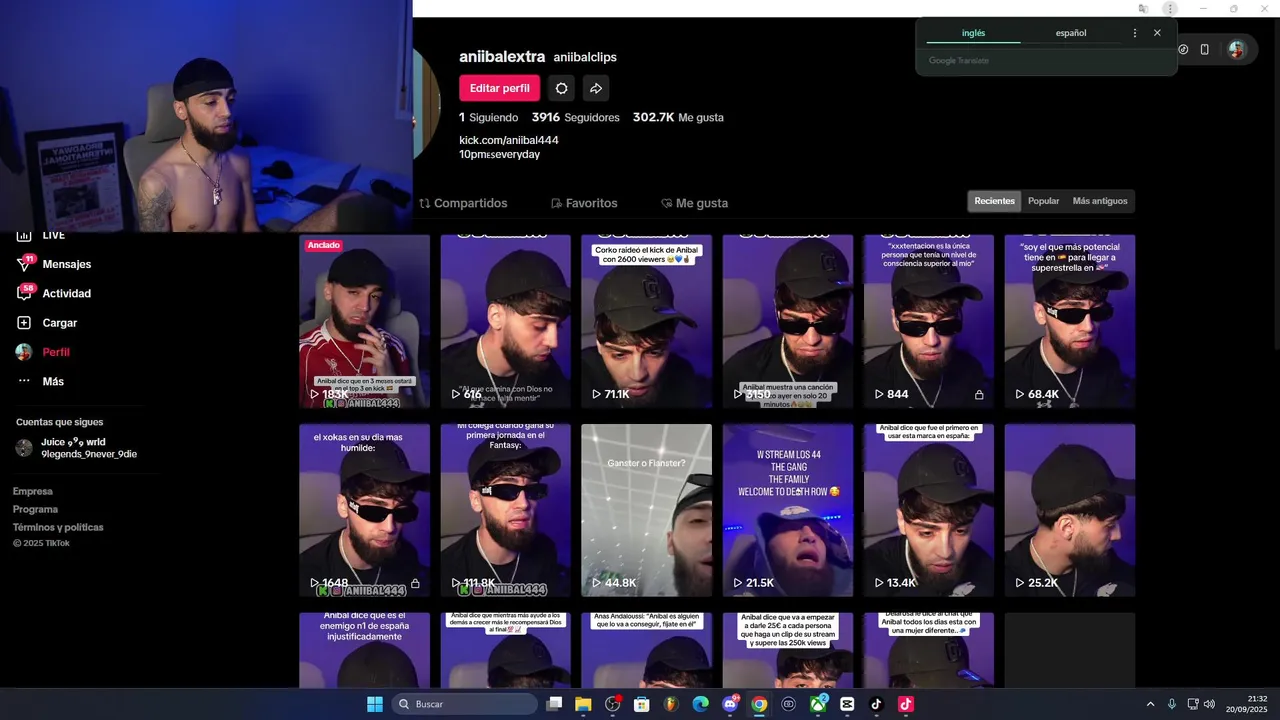This screenshot has height=720, width=1280.
Task: Select the inglés language tab
Action: [973, 33]
